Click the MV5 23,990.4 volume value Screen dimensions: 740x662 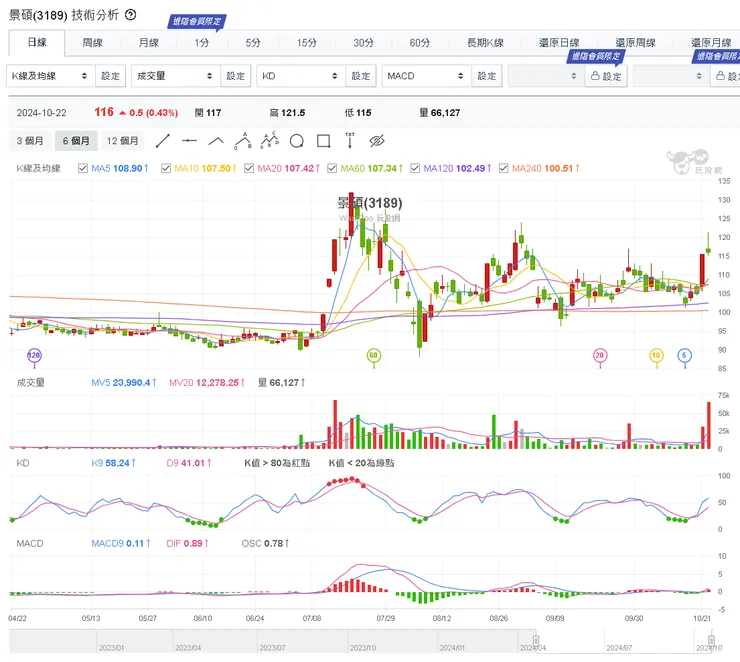[x=124, y=383]
